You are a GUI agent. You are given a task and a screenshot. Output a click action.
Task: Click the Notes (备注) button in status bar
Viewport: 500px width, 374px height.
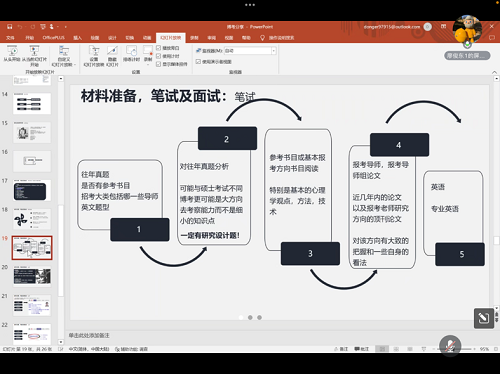341,349
